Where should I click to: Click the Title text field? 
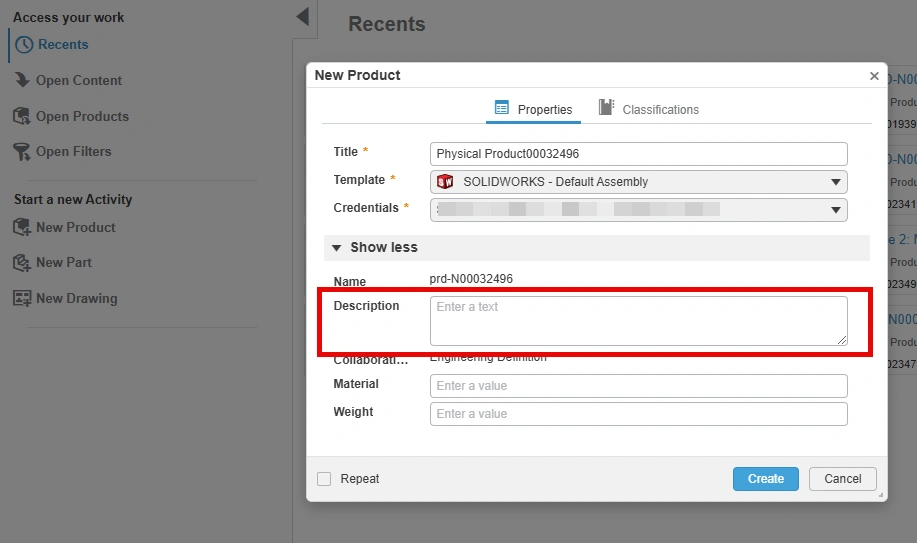(x=638, y=154)
